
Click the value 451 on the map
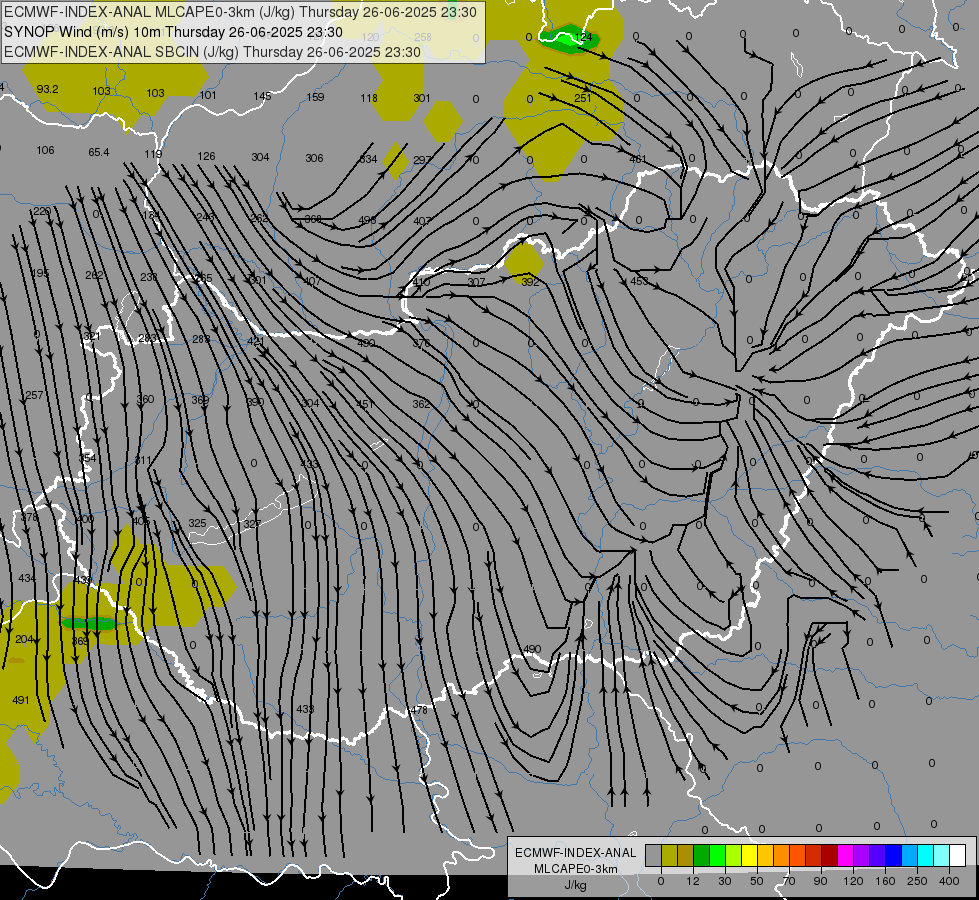click(x=365, y=404)
